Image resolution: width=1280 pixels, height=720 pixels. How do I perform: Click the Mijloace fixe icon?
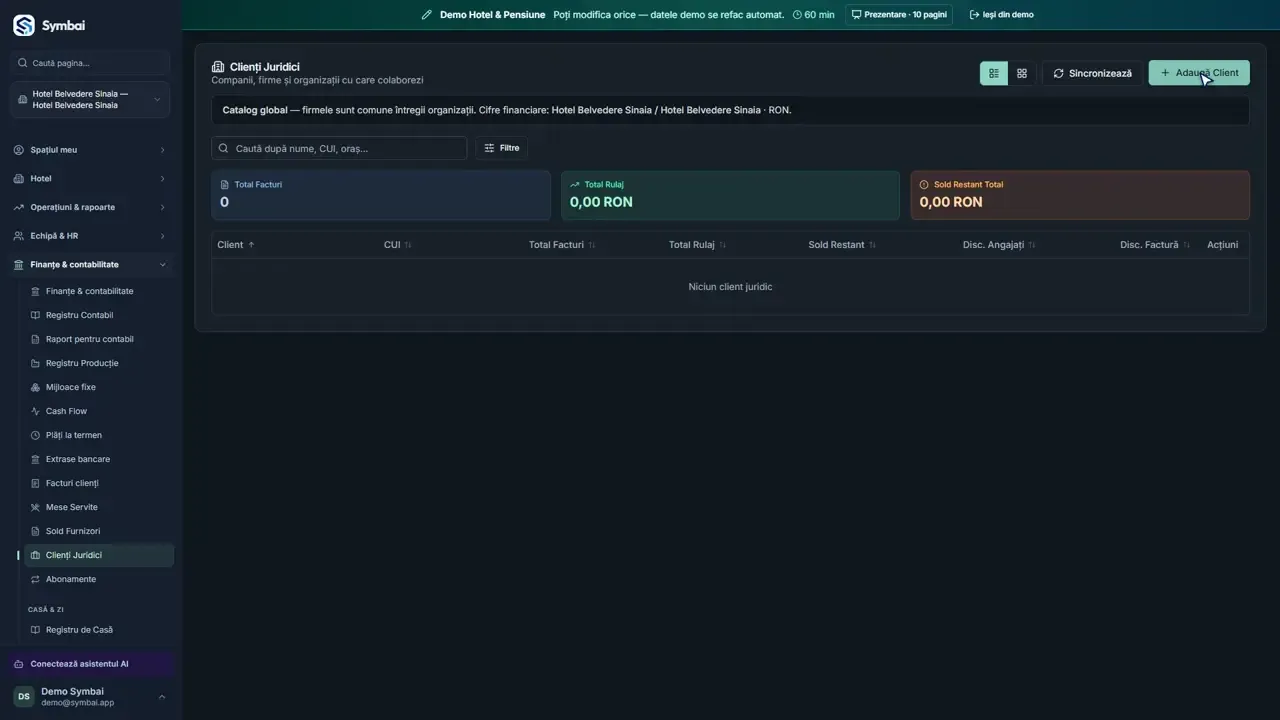click(x=35, y=387)
